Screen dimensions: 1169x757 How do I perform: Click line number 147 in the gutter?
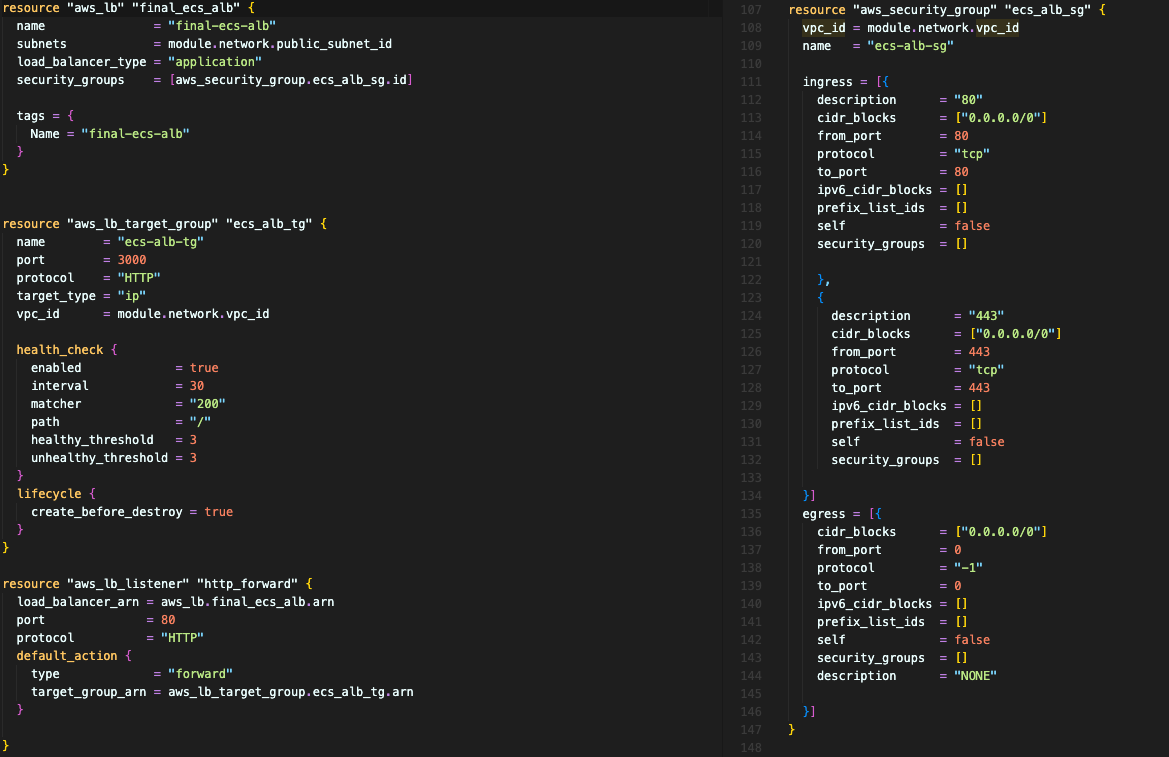pos(751,729)
